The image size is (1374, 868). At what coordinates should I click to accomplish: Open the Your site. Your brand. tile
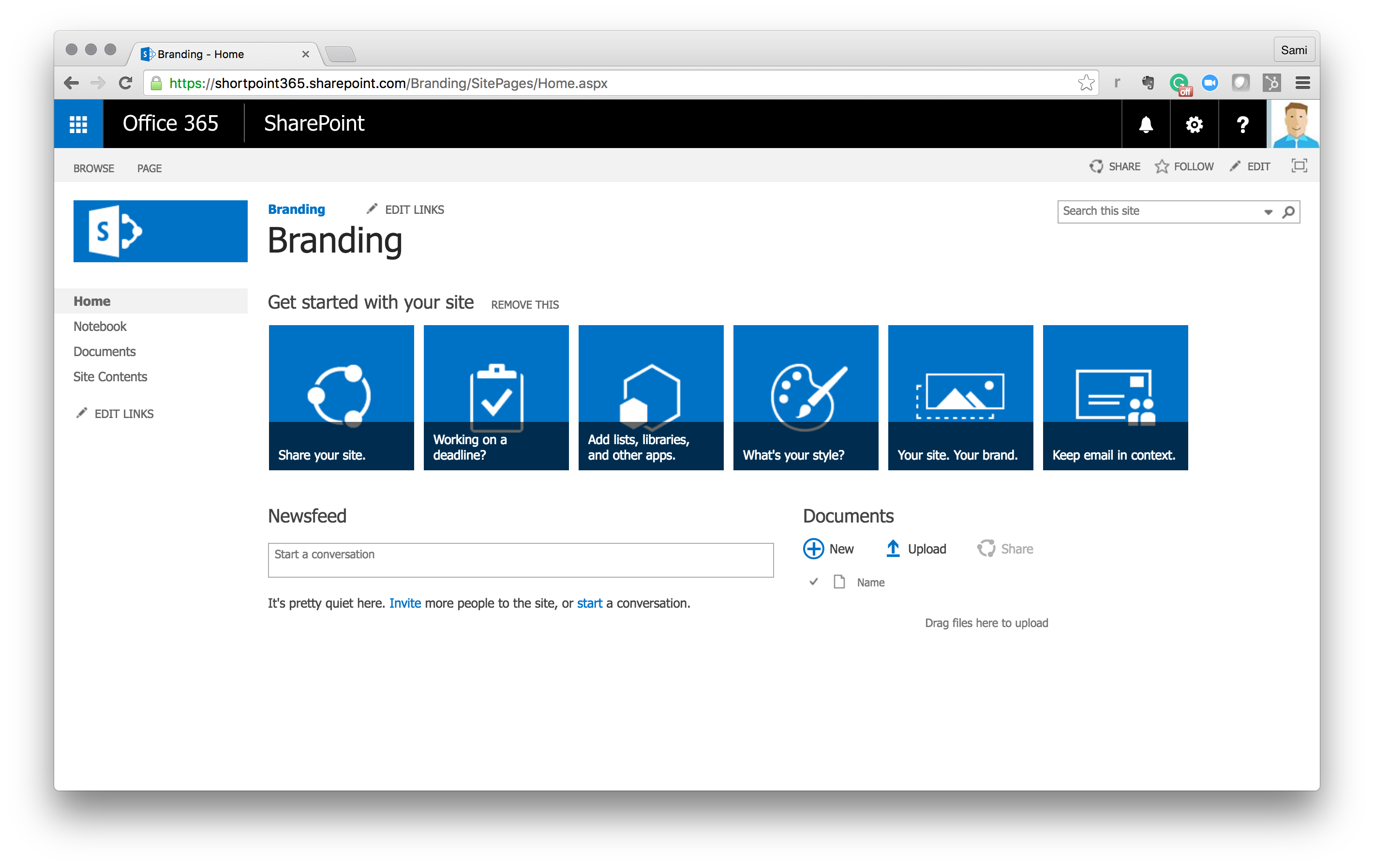(960, 398)
